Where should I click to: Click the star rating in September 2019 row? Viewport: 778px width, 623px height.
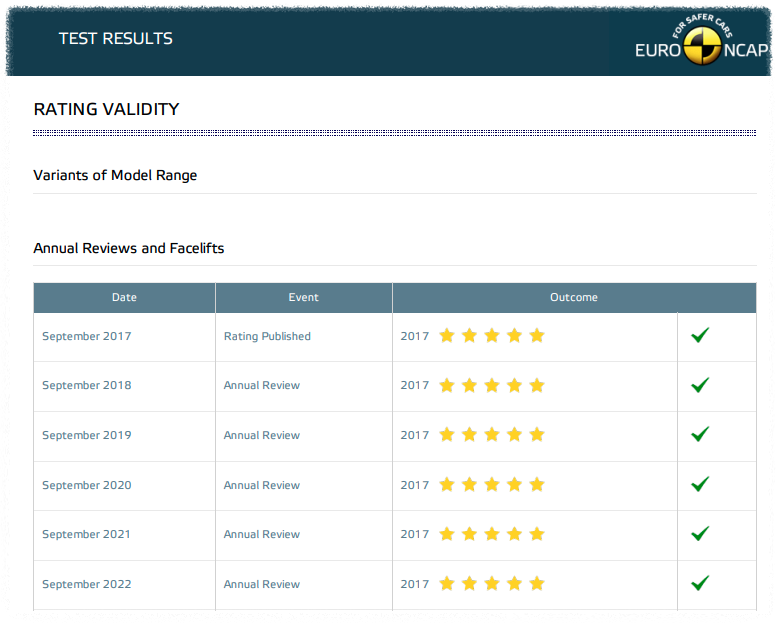pyautogui.click(x=492, y=435)
